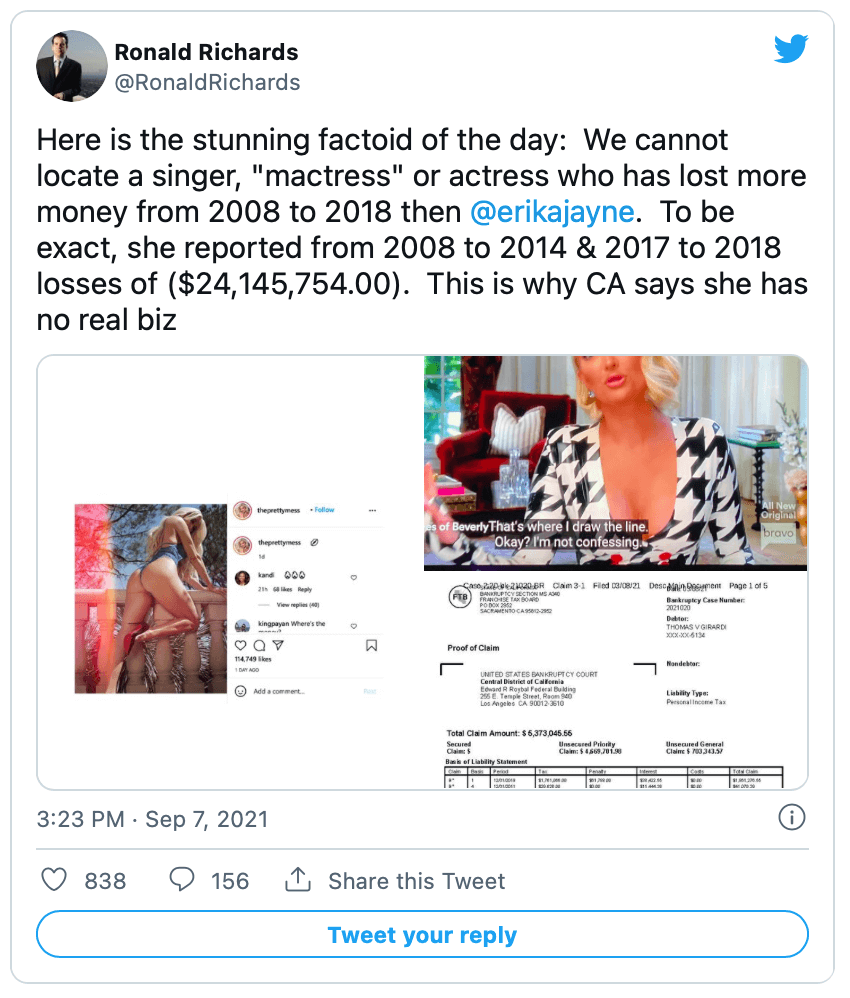
Task: Click Instagram share arrow in embedded image
Action: click(x=278, y=645)
